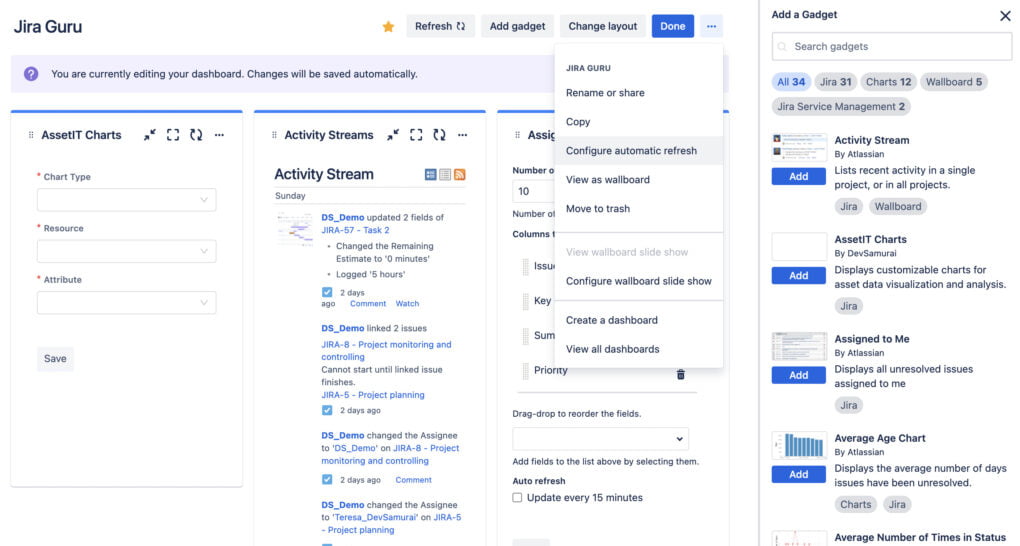Select Rename or share menu item
The width and height of the screenshot is (1020, 546).
638,93
